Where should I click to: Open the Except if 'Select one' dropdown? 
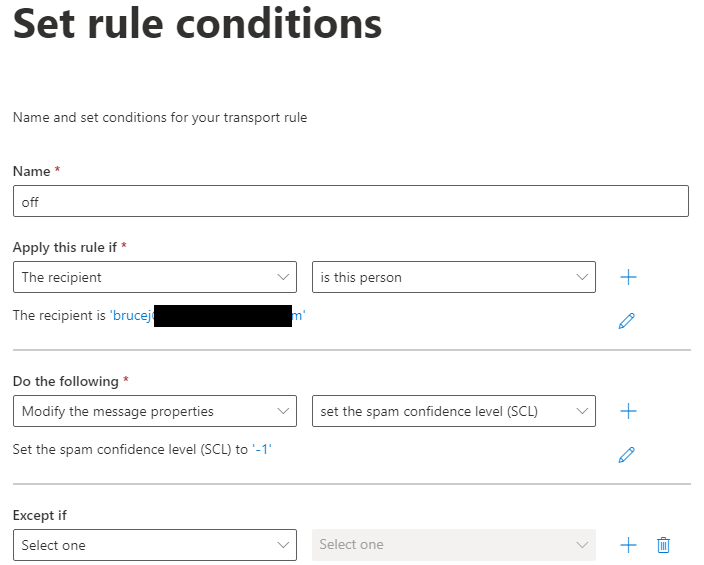155,545
